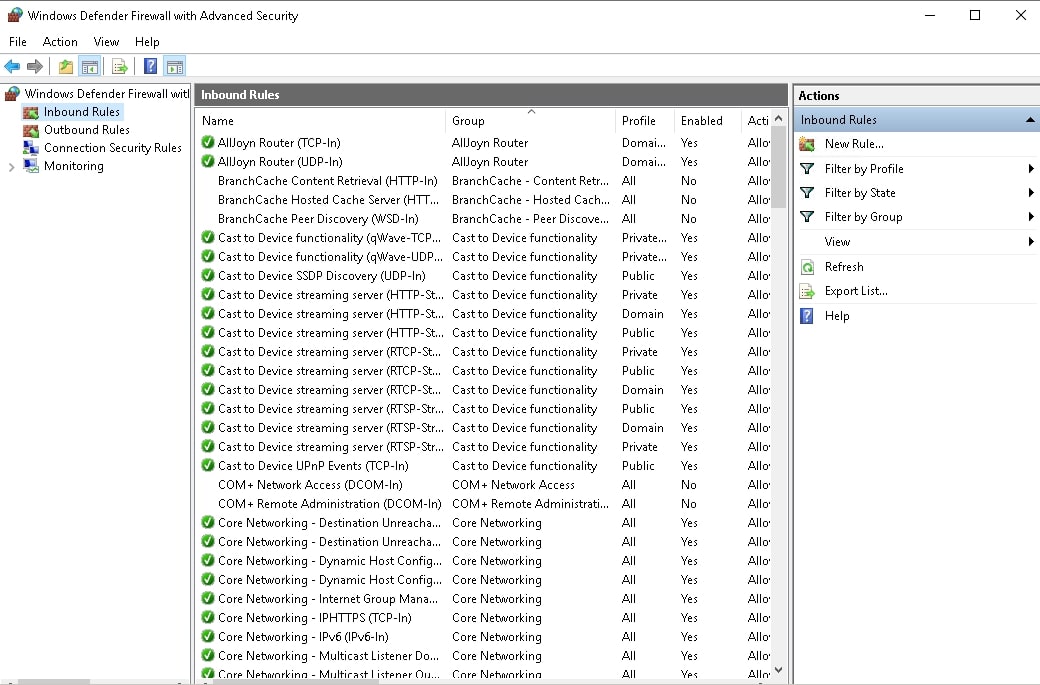Image resolution: width=1040 pixels, height=685 pixels.
Task: Click the Inbound Rules tree icon
Action: click(x=31, y=112)
